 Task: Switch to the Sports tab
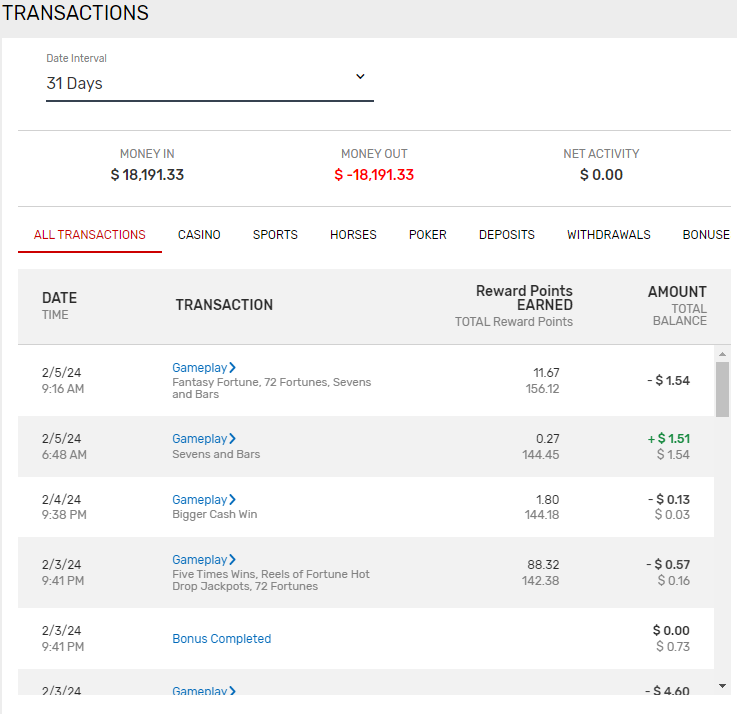(275, 235)
